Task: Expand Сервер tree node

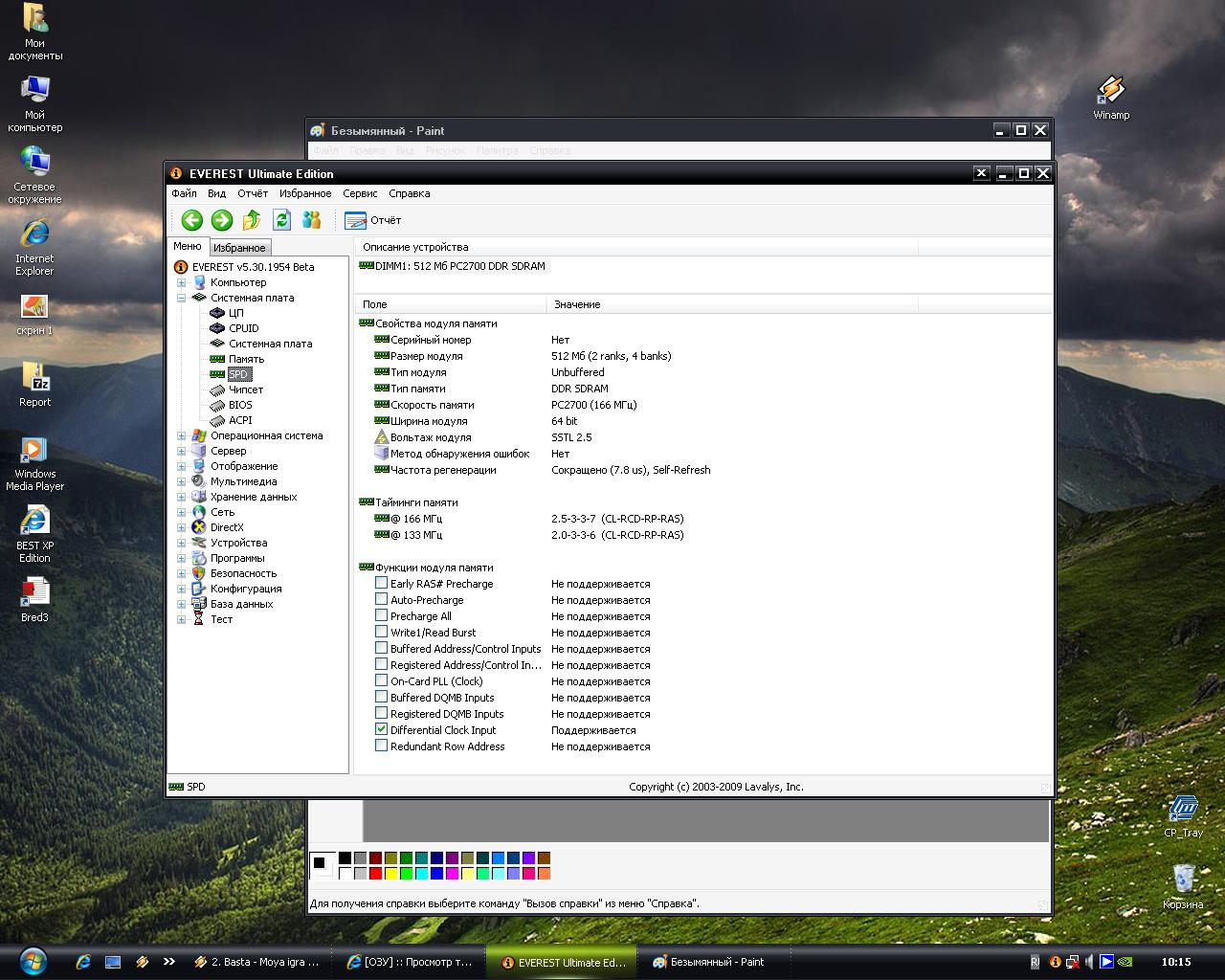Action: 181,451
